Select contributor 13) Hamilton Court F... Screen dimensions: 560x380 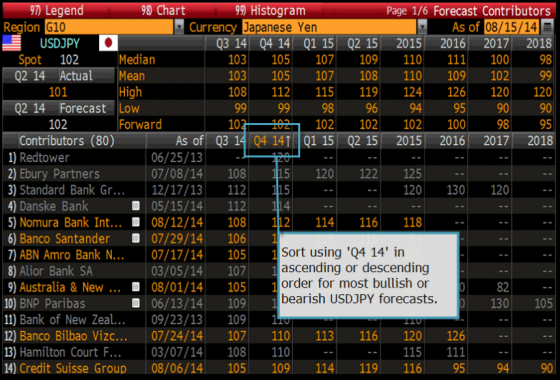click(x=70, y=352)
